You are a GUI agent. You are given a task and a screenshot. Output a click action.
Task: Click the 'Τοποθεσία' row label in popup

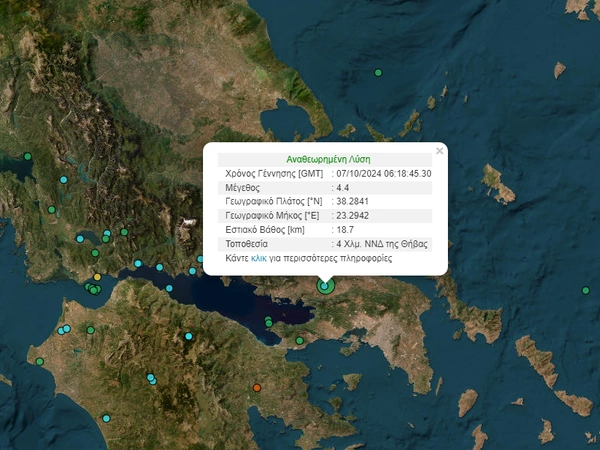tap(248, 244)
